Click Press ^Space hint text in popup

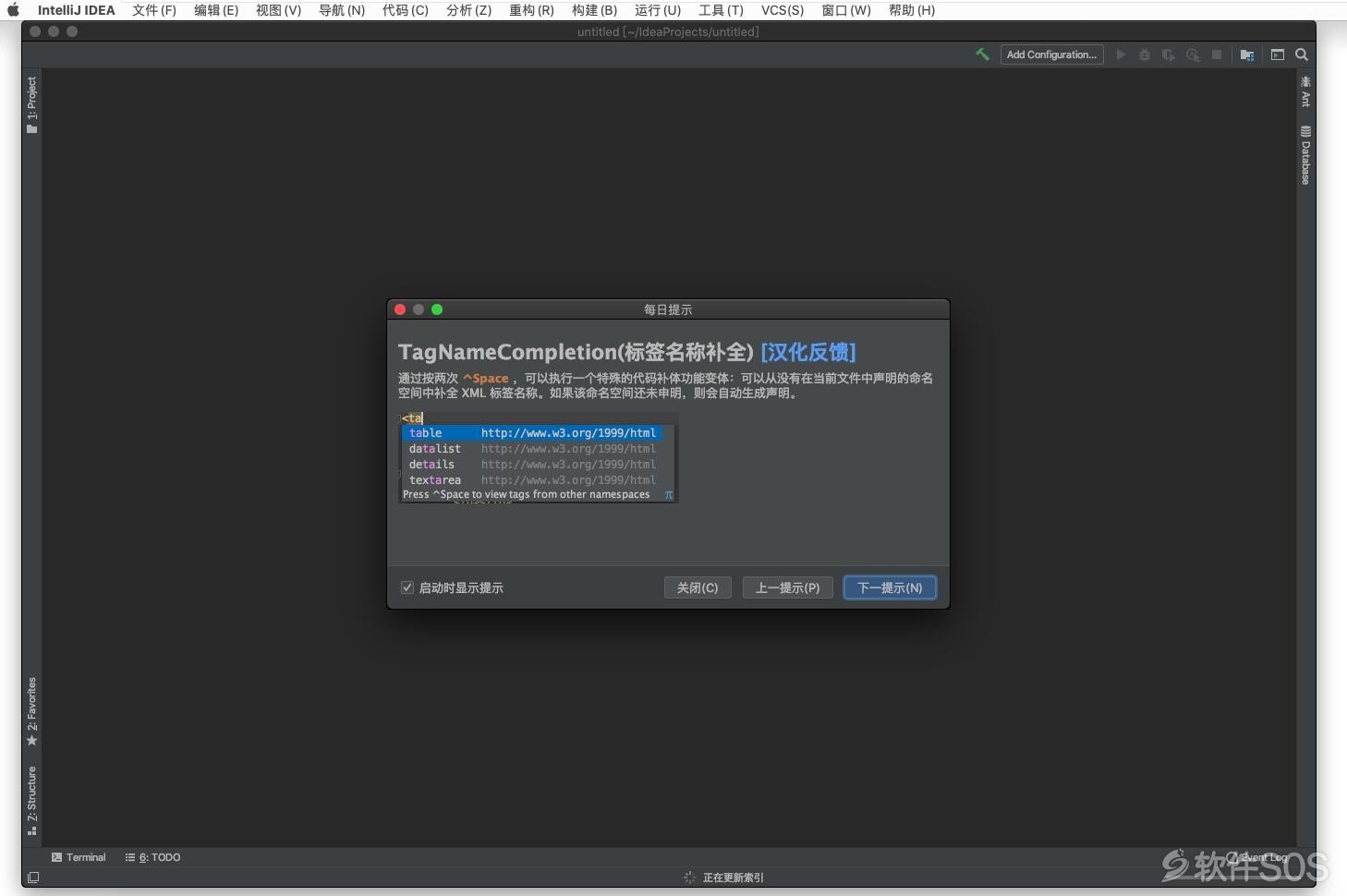[x=527, y=495]
